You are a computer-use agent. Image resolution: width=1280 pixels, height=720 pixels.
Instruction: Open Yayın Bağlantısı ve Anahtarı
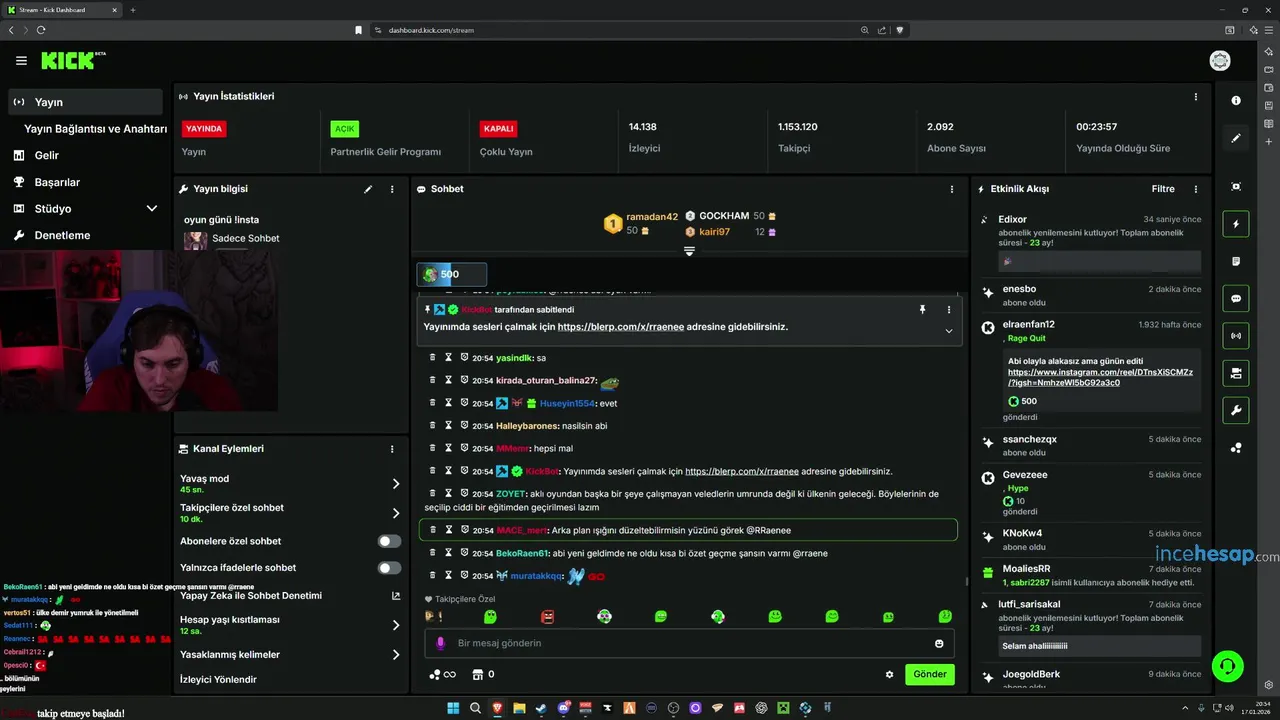95,129
